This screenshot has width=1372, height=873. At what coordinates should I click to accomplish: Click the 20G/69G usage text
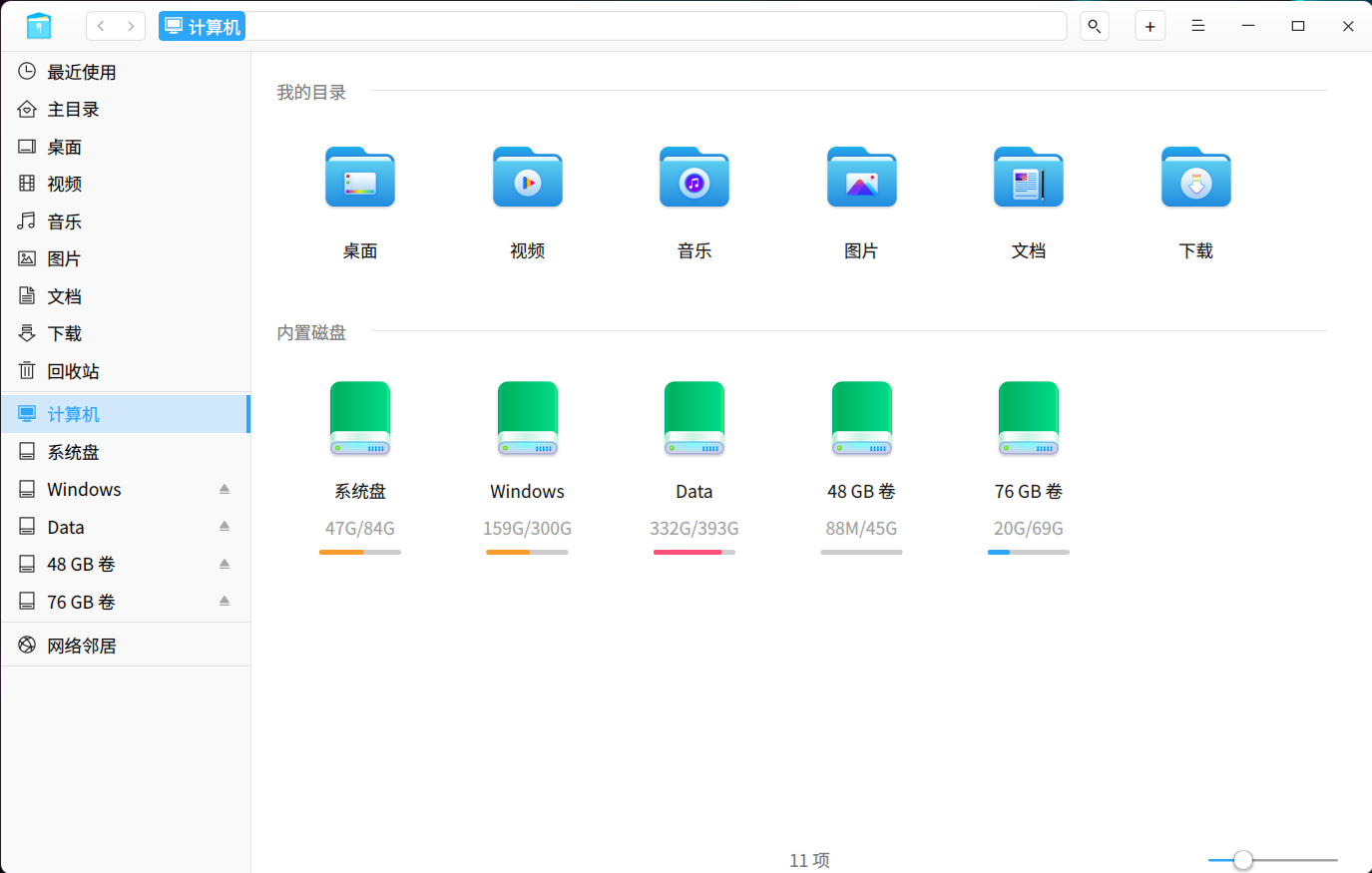(x=1029, y=529)
